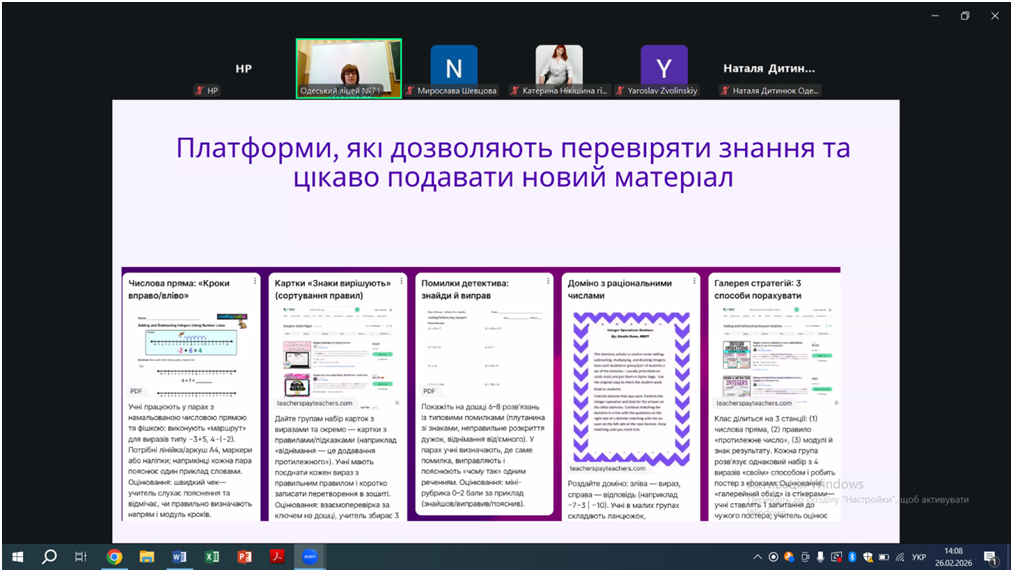Image resolution: width=1013 pixels, height=572 pixels.
Task: Open options menu on "Доміно з раціональними числами" card
Action: coord(694,282)
